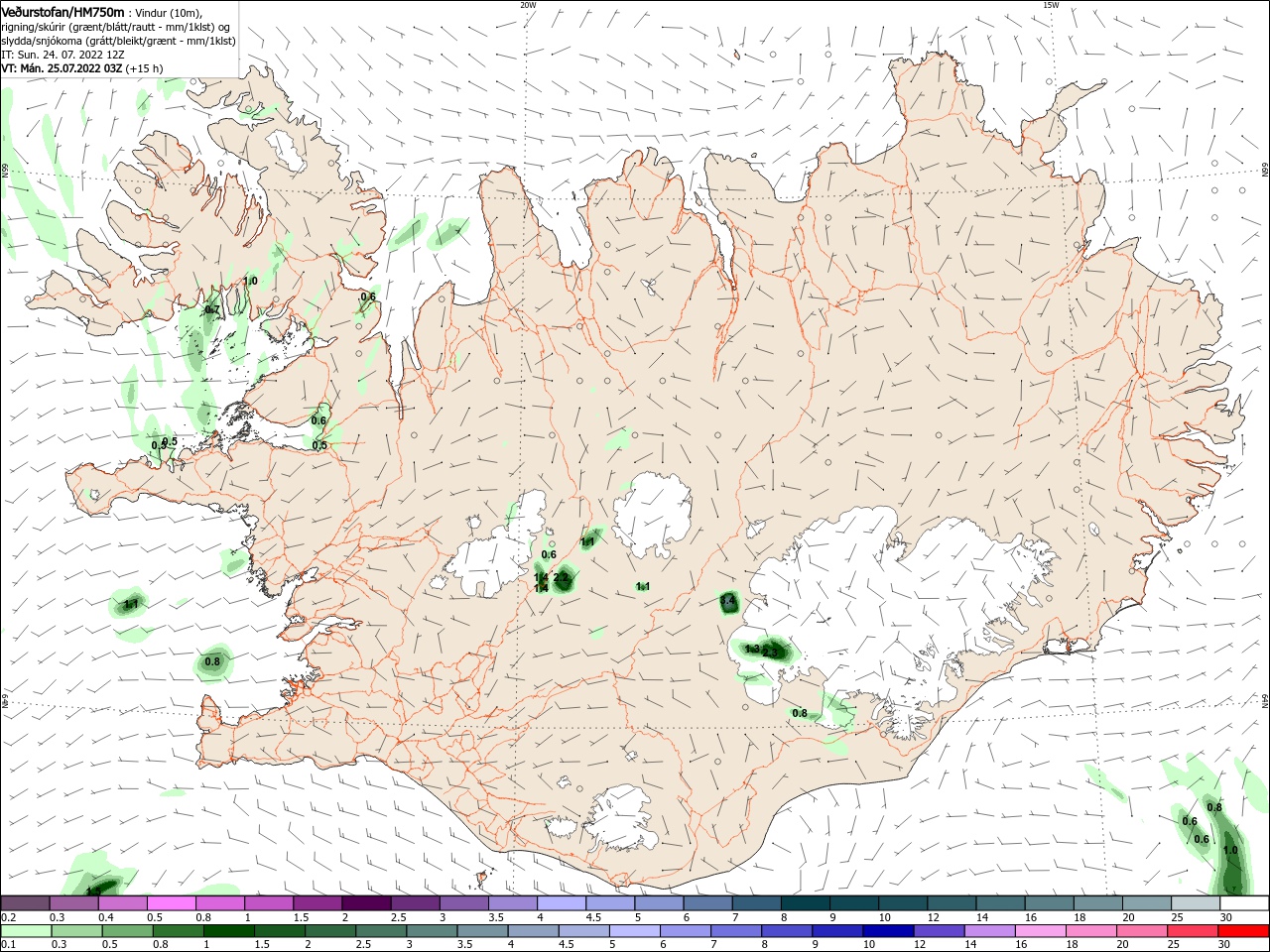
Task: Click the 1.0 value in the southeast offshore cell
Action: 1231,851
